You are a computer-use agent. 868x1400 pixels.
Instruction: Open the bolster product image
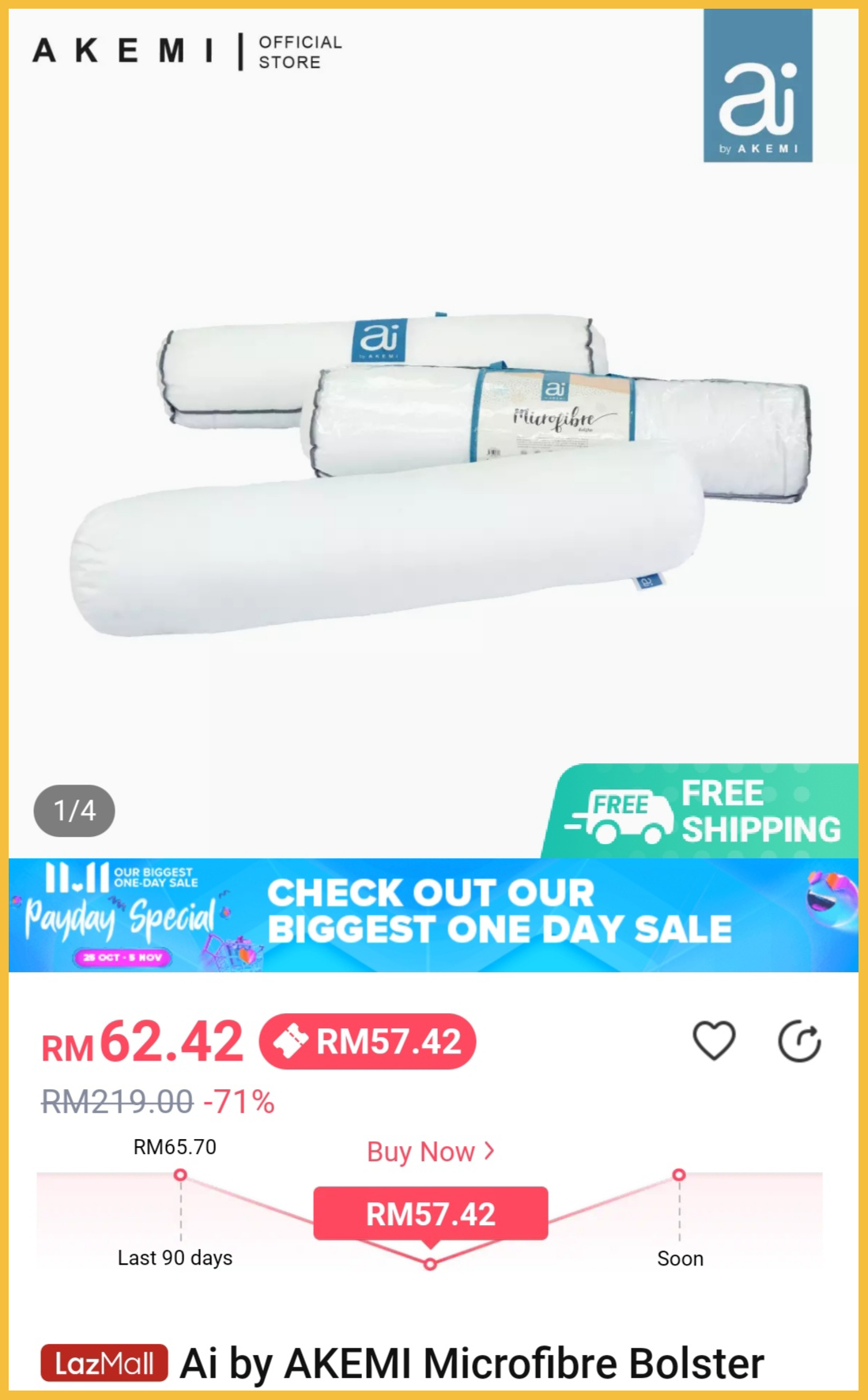tap(440, 473)
